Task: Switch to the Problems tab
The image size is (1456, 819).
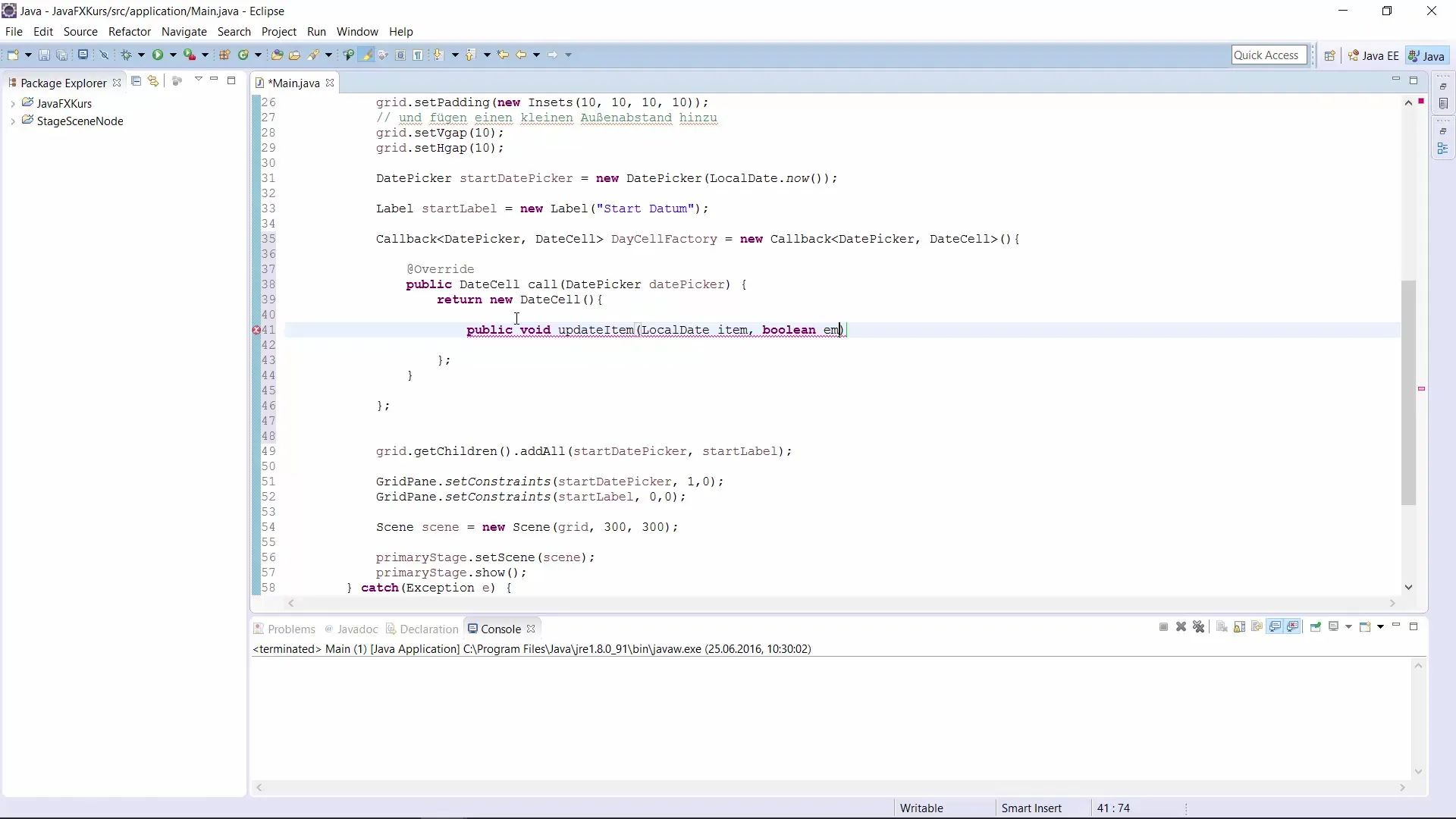Action: click(x=284, y=629)
